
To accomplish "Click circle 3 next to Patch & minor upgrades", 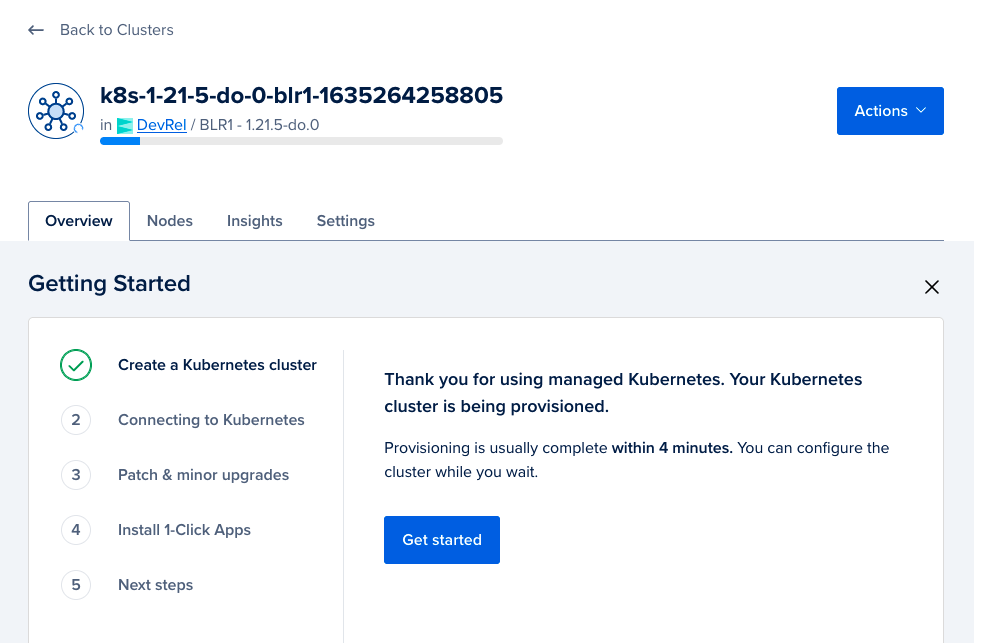I will 76,475.
